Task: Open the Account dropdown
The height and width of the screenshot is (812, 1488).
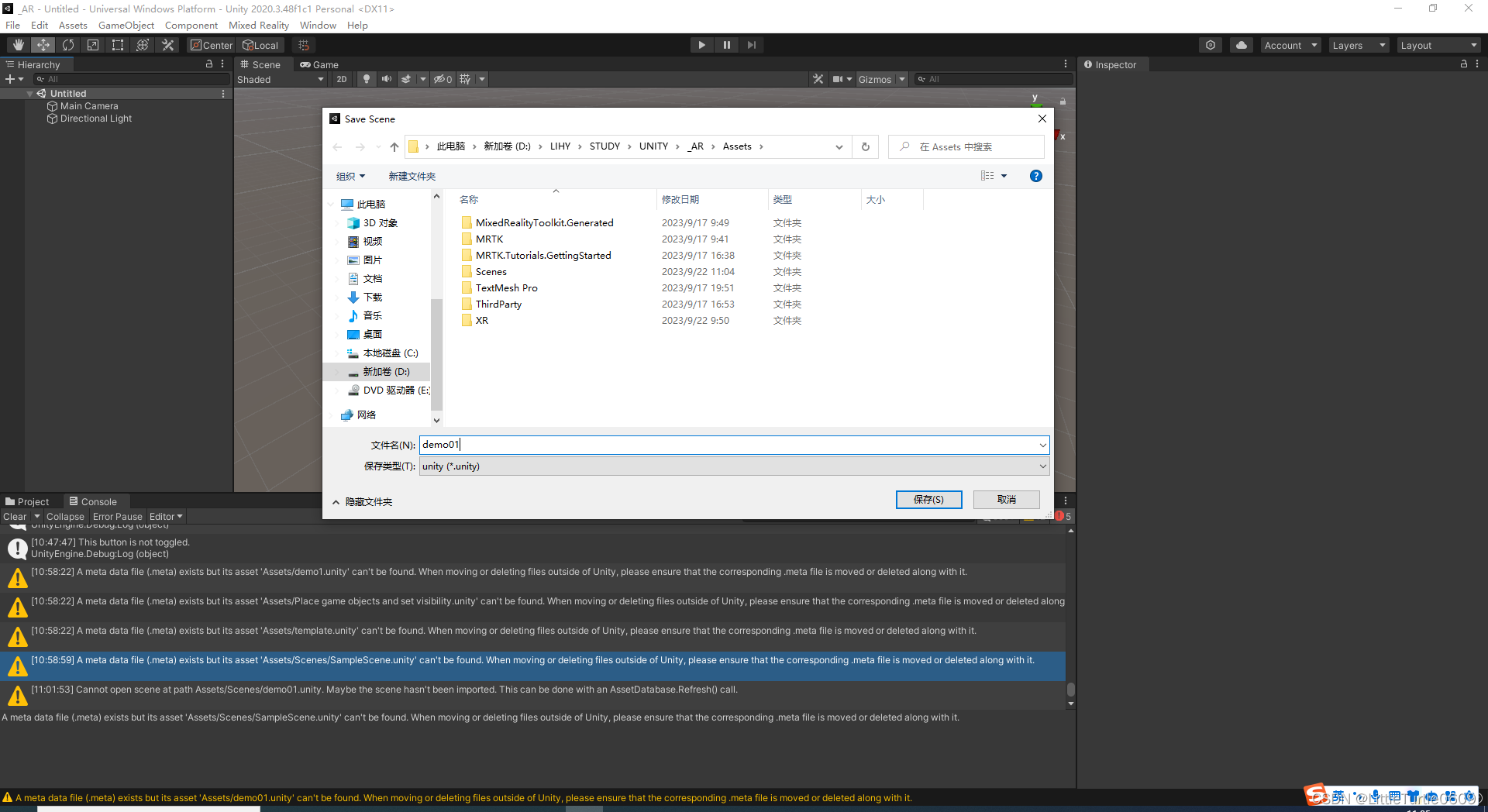Action: [x=1290, y=45]
